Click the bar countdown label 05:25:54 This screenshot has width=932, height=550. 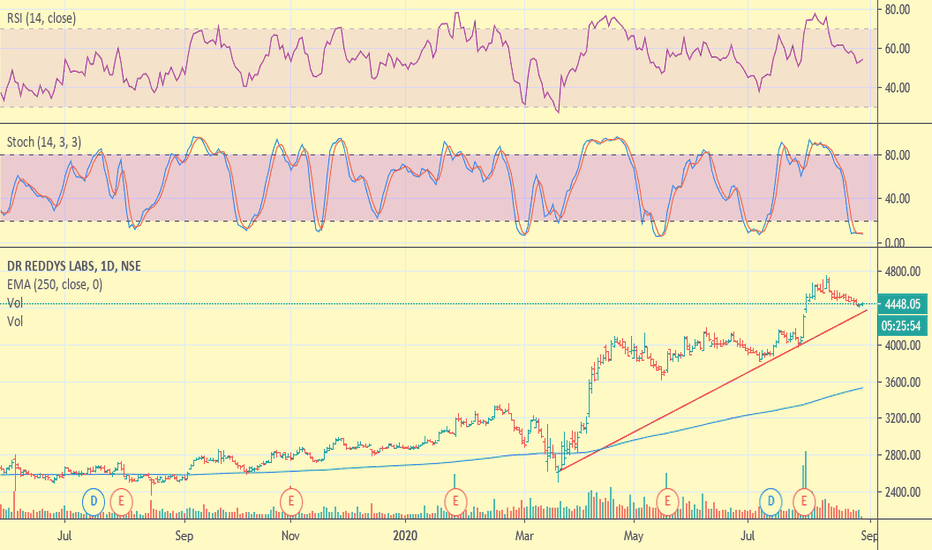pos(902,326)
